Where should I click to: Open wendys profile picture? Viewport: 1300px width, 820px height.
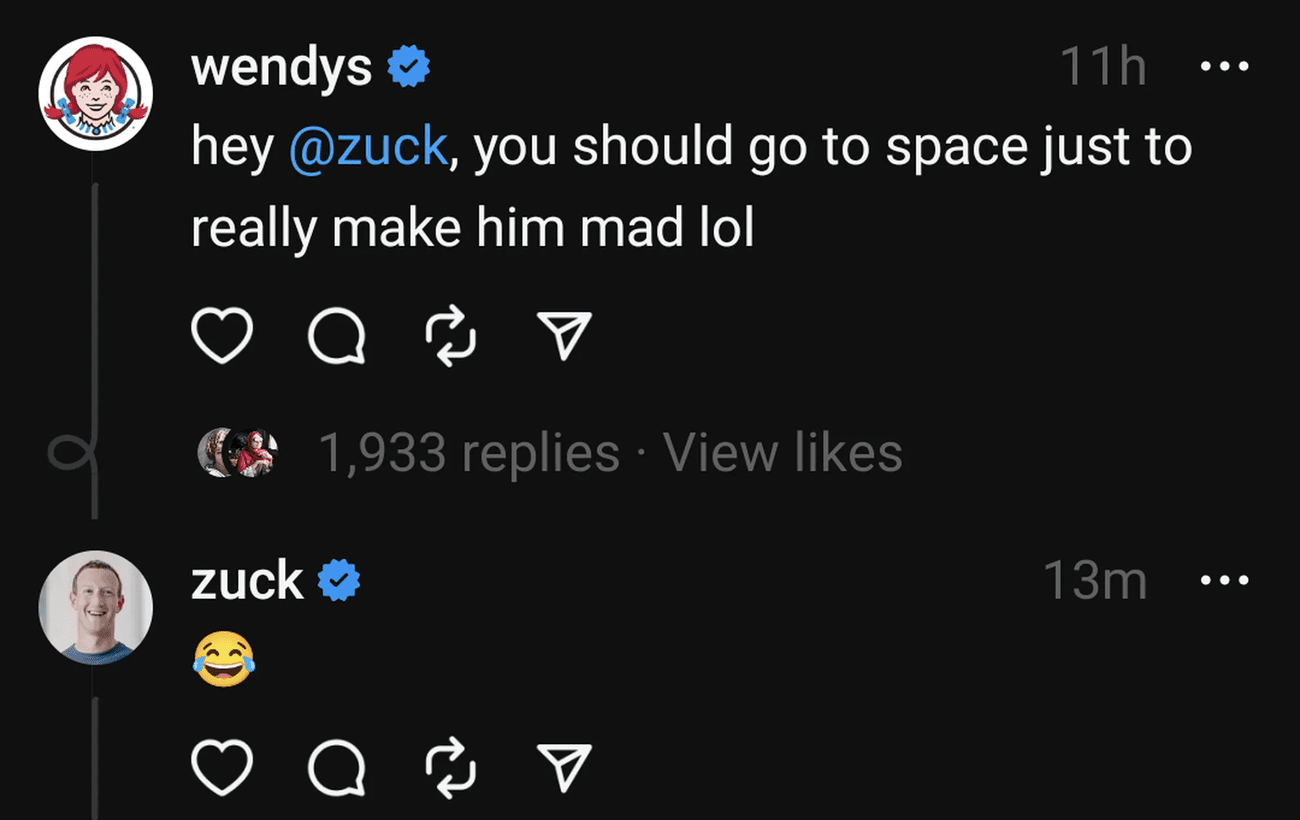click(95, 94)
